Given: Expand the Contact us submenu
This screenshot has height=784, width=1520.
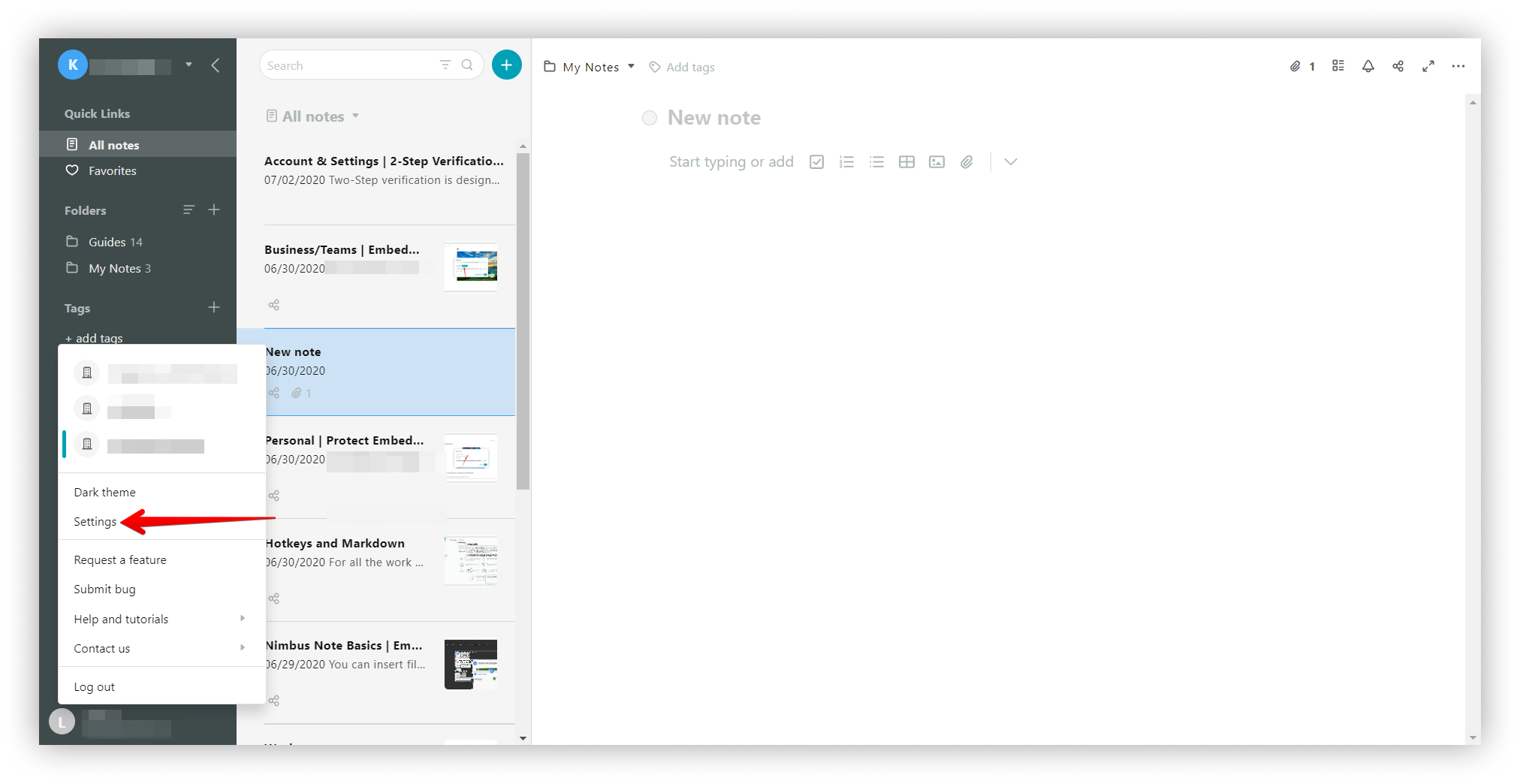Looking at the screenshot, I should 162,648.
